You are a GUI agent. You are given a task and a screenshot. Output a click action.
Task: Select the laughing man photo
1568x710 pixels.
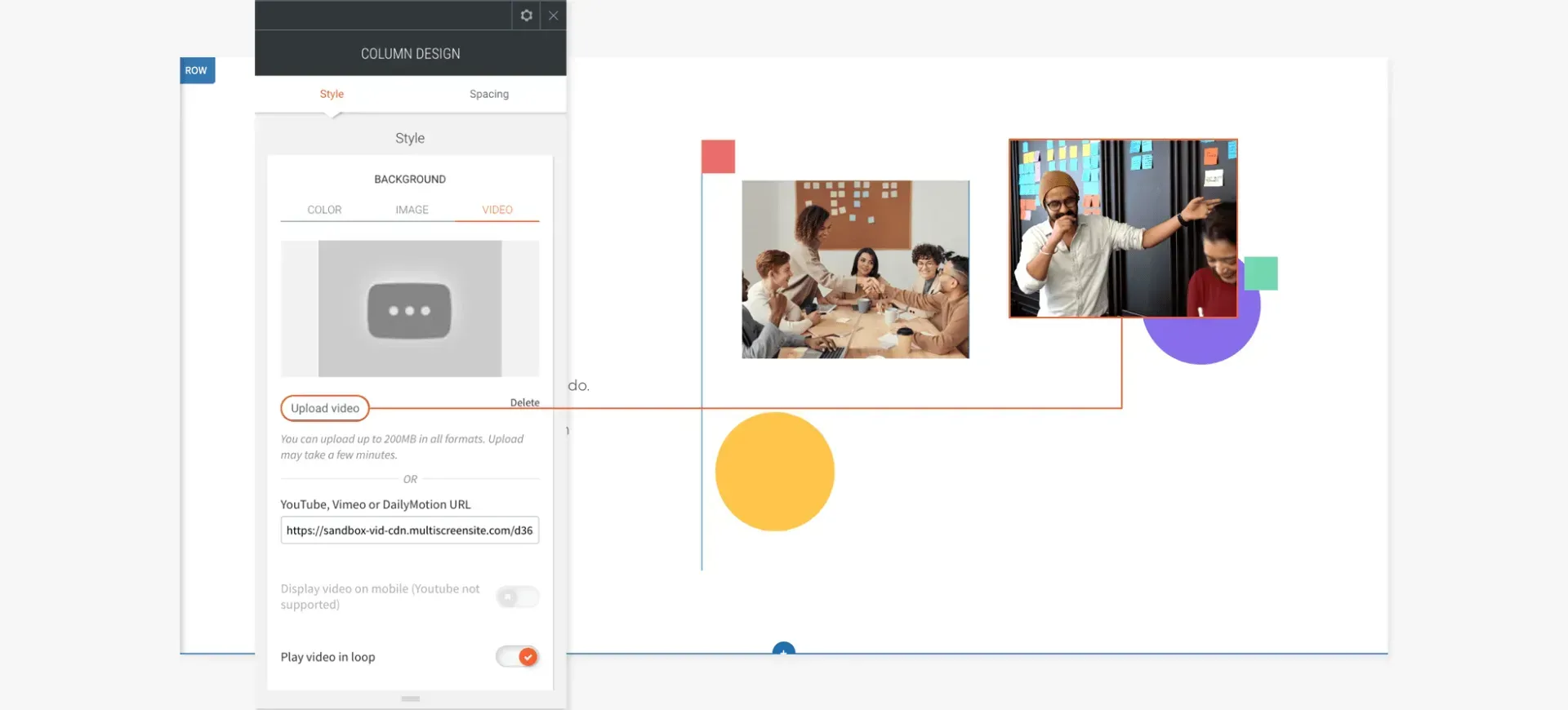pos(1123,228)
